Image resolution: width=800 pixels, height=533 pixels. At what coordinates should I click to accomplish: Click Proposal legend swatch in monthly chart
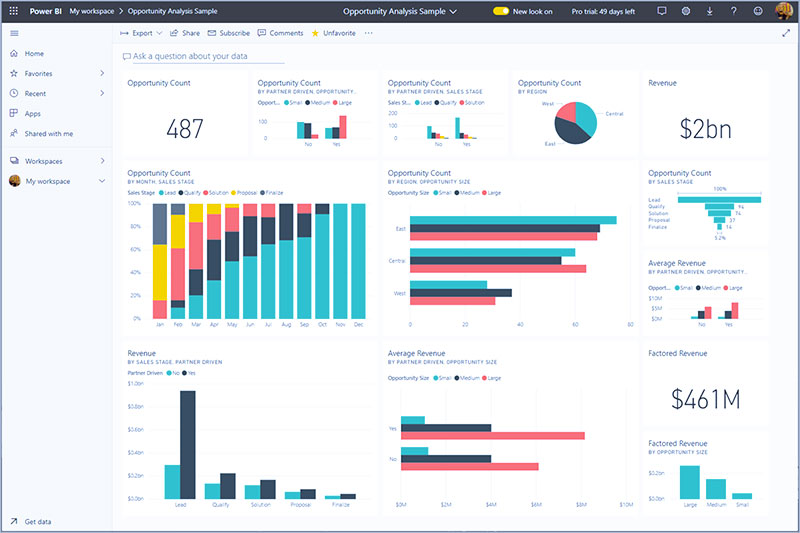click(234, 193)
